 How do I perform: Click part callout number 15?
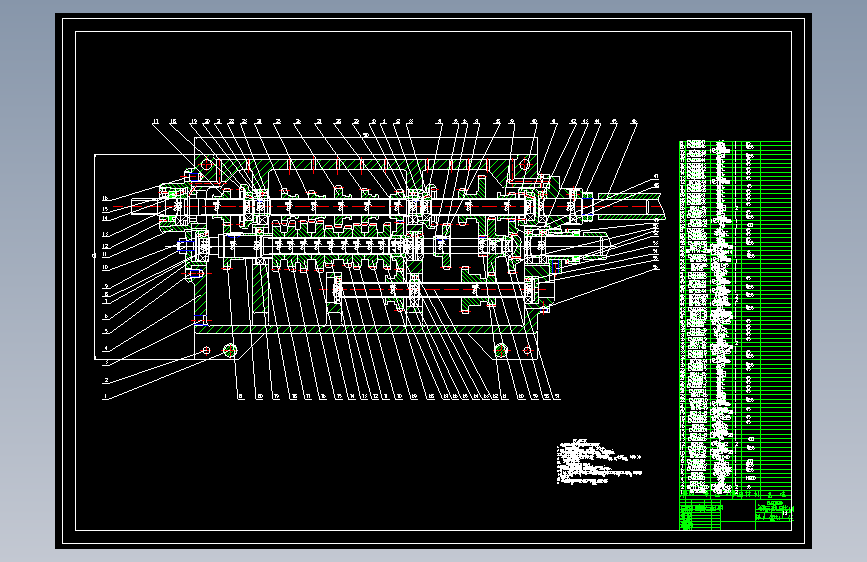pos(105,209)
